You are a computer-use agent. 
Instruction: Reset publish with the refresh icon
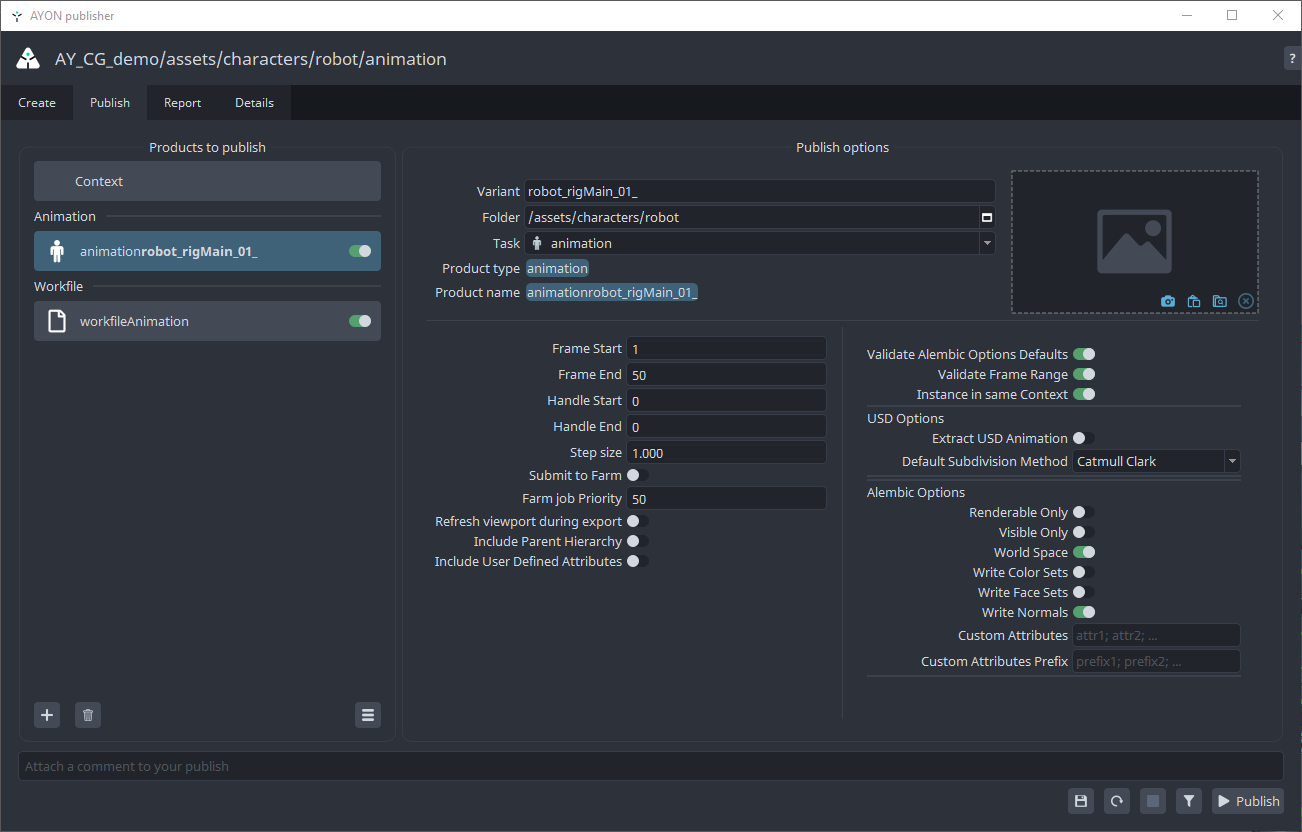1116,801
